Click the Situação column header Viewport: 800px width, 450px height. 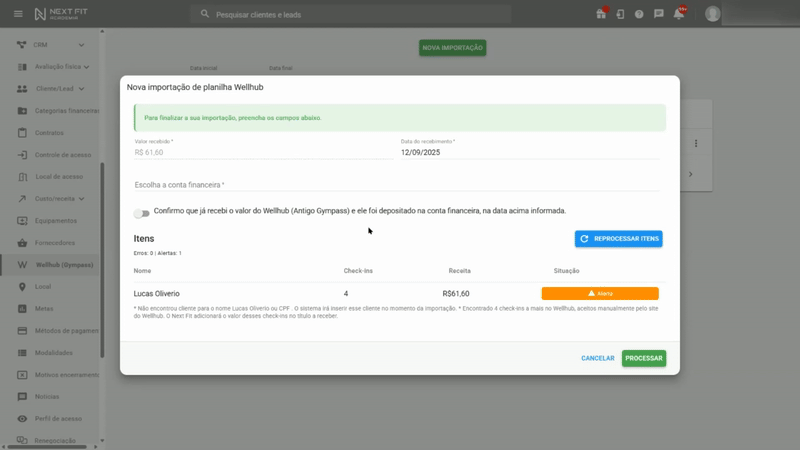[566, 271]
